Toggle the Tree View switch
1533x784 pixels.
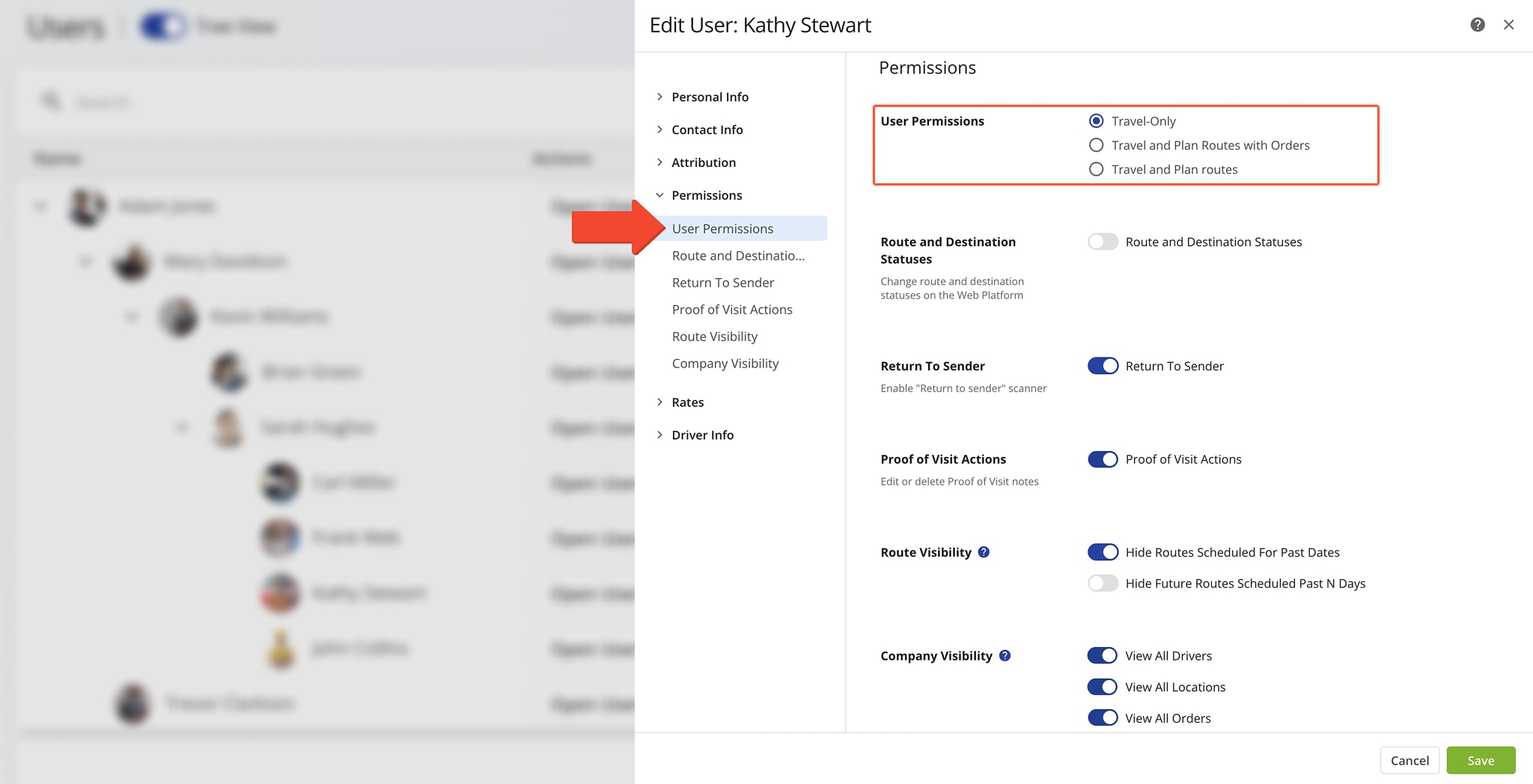[162, 26]
